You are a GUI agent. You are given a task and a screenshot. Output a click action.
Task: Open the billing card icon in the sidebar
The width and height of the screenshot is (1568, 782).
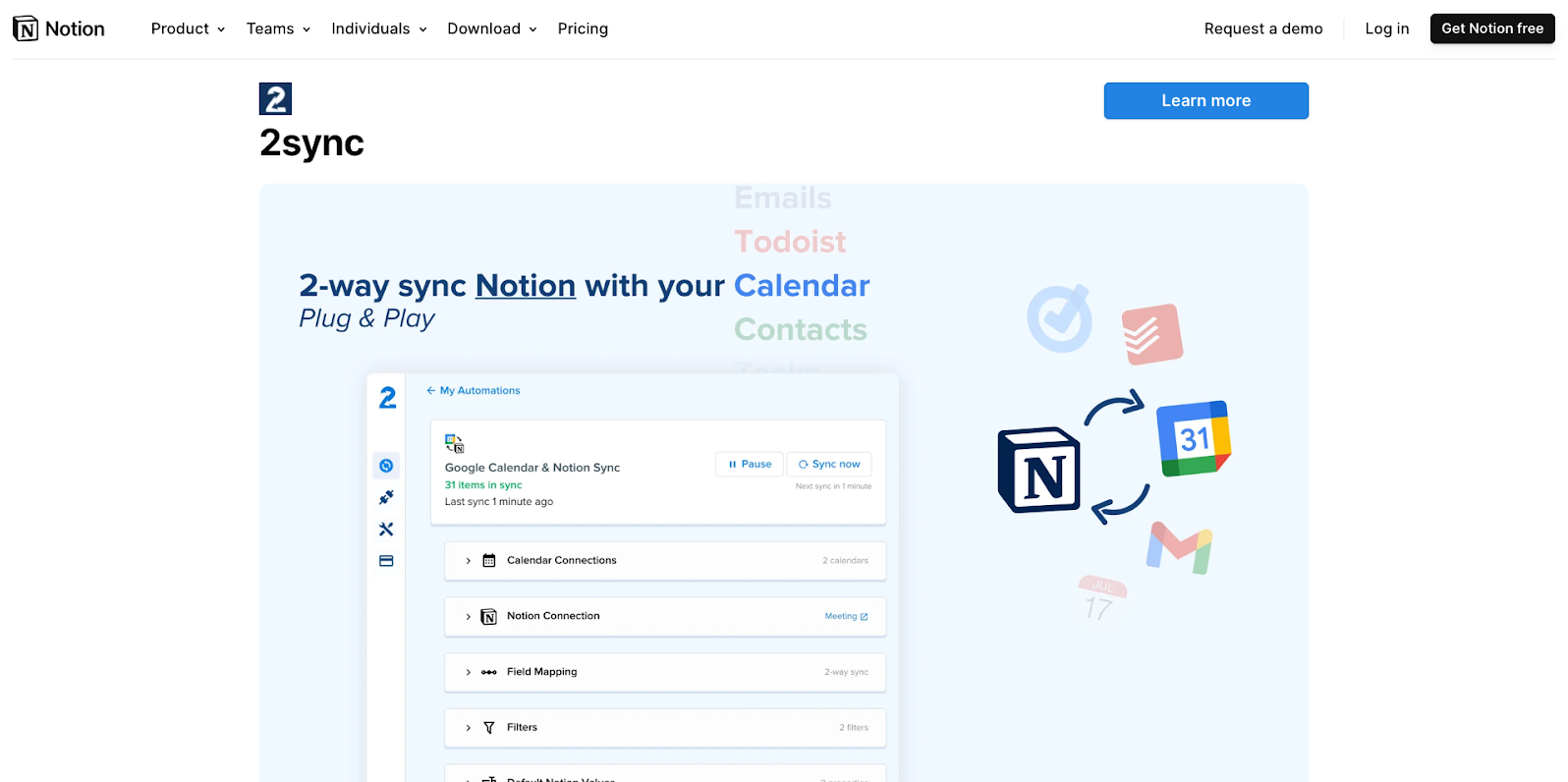point(386,561)
